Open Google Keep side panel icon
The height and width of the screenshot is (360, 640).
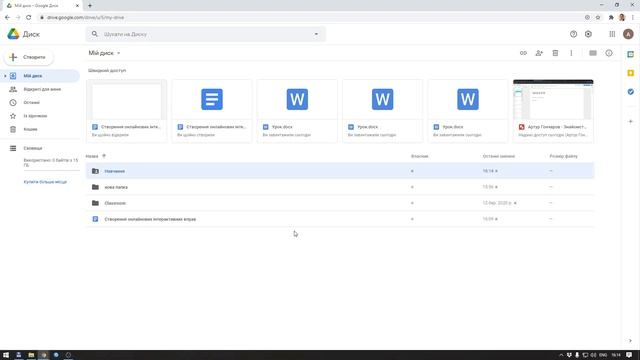coord(631,73)
